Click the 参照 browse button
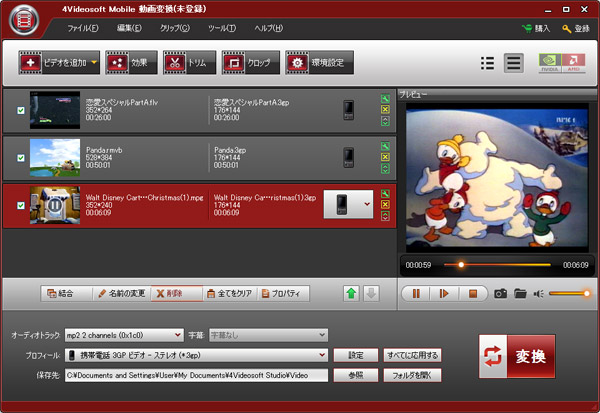The height and width of the screenshot is (413, 600). click(x=356, y=375)
